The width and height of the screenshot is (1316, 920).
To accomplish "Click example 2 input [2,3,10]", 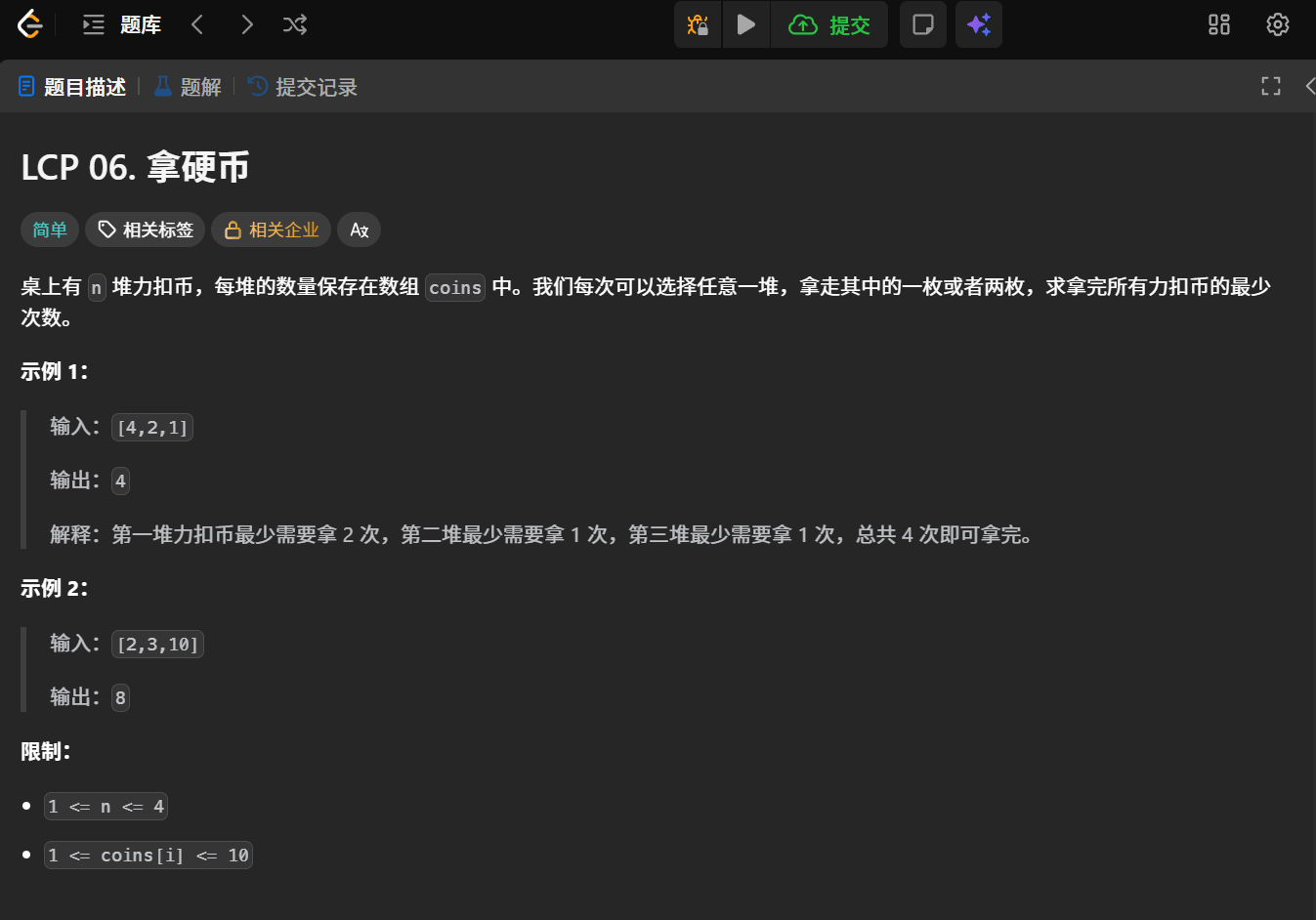I will coord(157,645).
